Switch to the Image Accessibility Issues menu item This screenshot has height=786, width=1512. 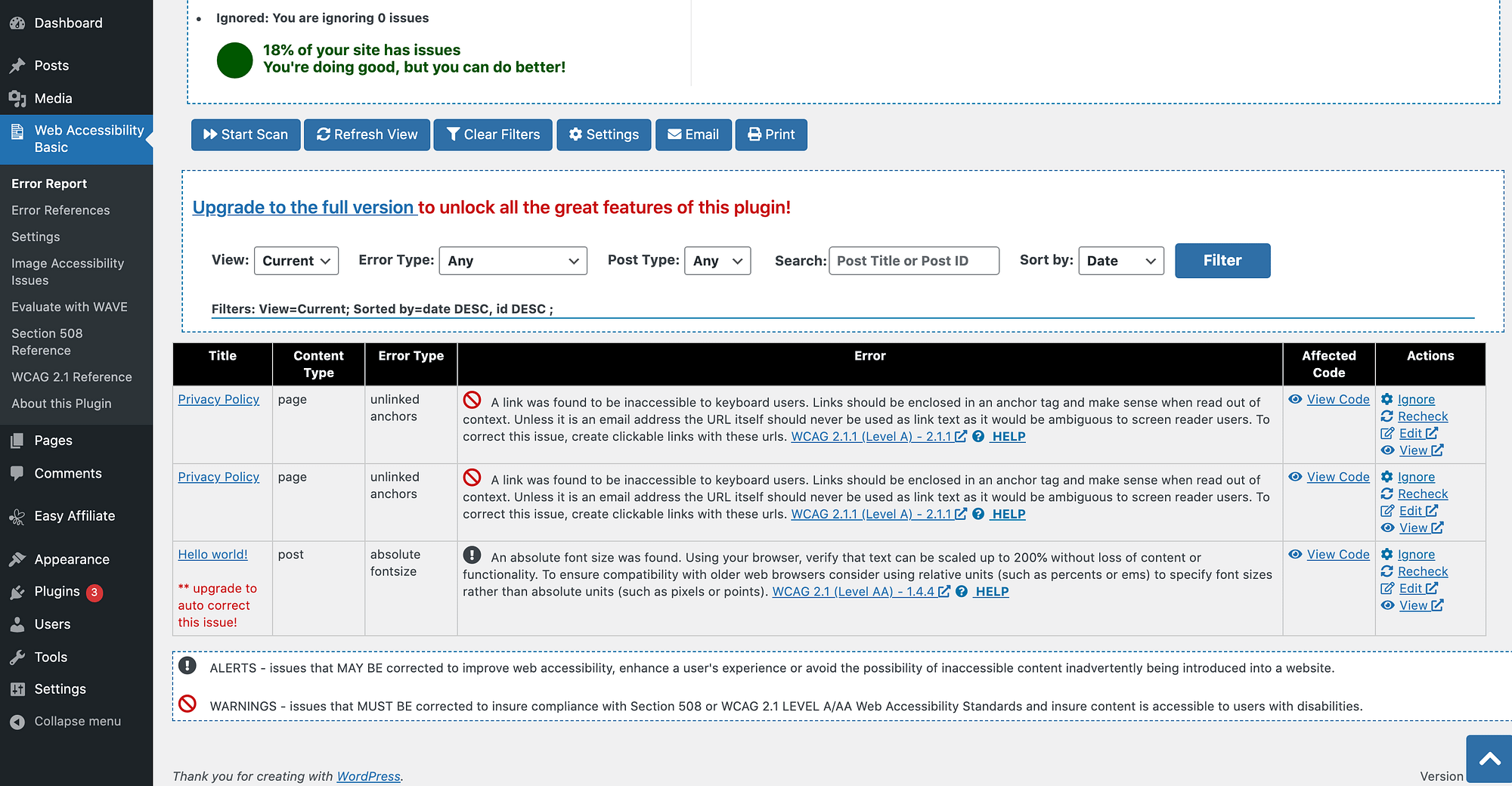coord(67,271)
